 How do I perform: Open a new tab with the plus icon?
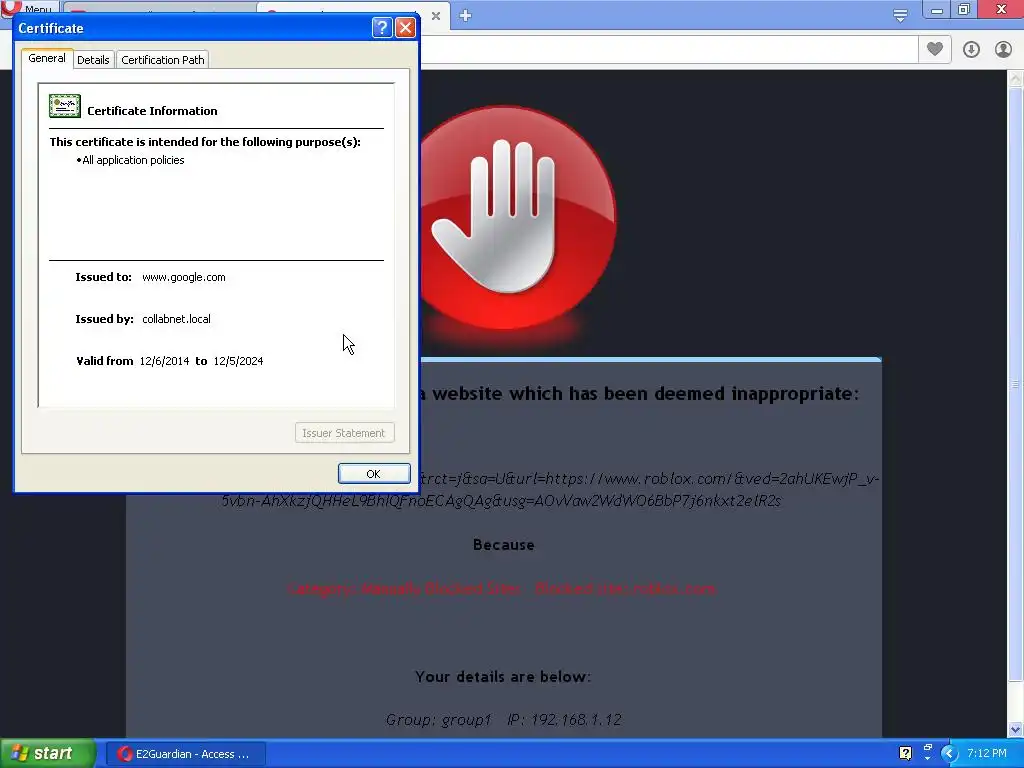[x=465, y=15]
